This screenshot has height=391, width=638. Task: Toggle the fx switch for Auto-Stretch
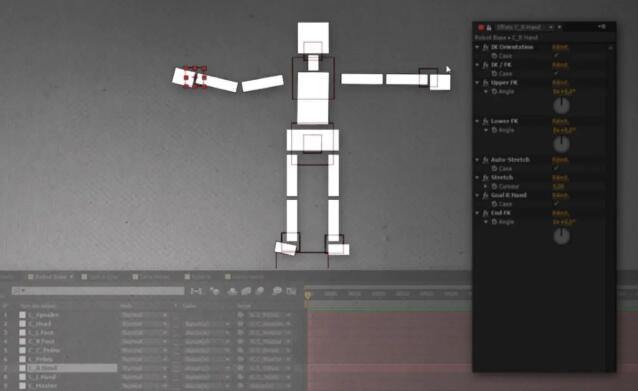[x=485, y=160]
